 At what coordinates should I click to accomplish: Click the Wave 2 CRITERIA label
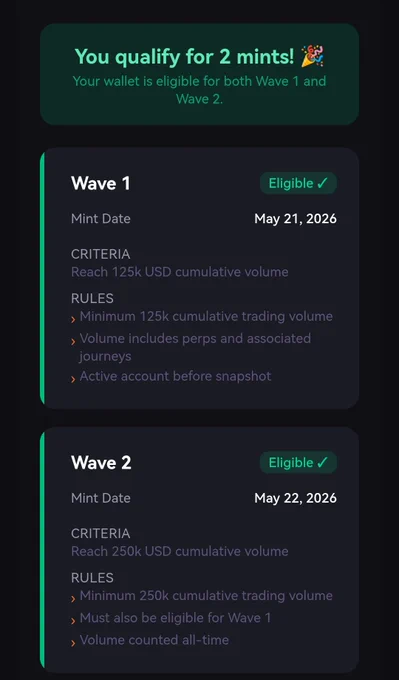pos(101,533)
